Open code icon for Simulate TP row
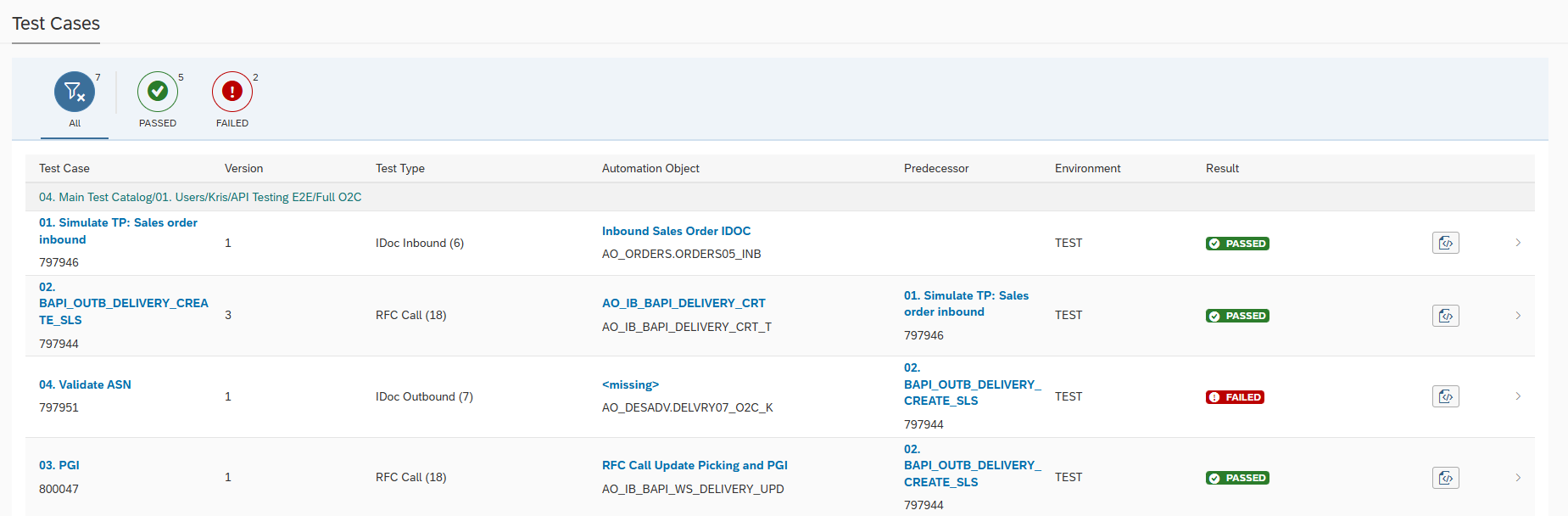The height and width of the screenshot is (516, 1568). click(1445, 243)
